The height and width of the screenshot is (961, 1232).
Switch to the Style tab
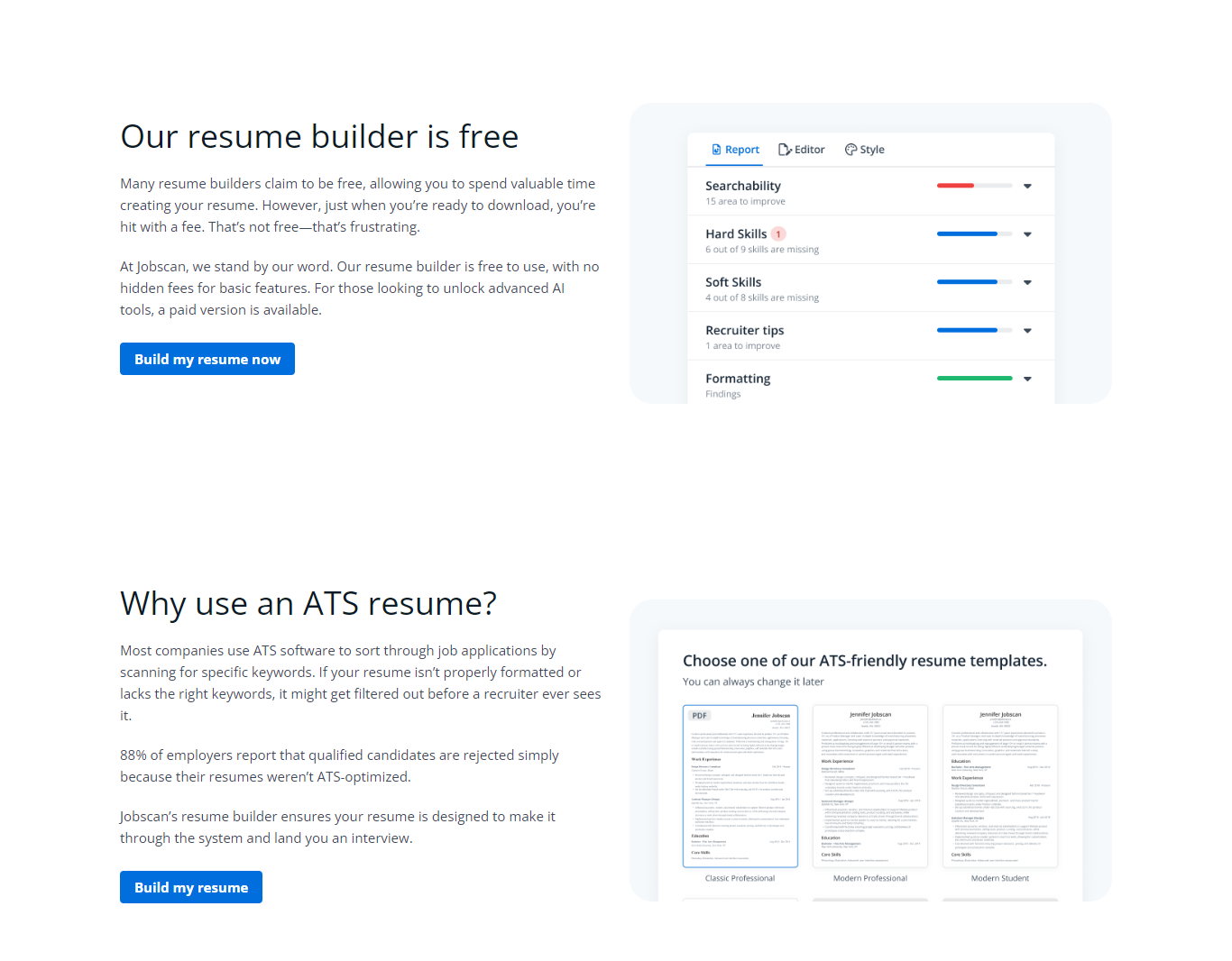click(x=864, y=150)
